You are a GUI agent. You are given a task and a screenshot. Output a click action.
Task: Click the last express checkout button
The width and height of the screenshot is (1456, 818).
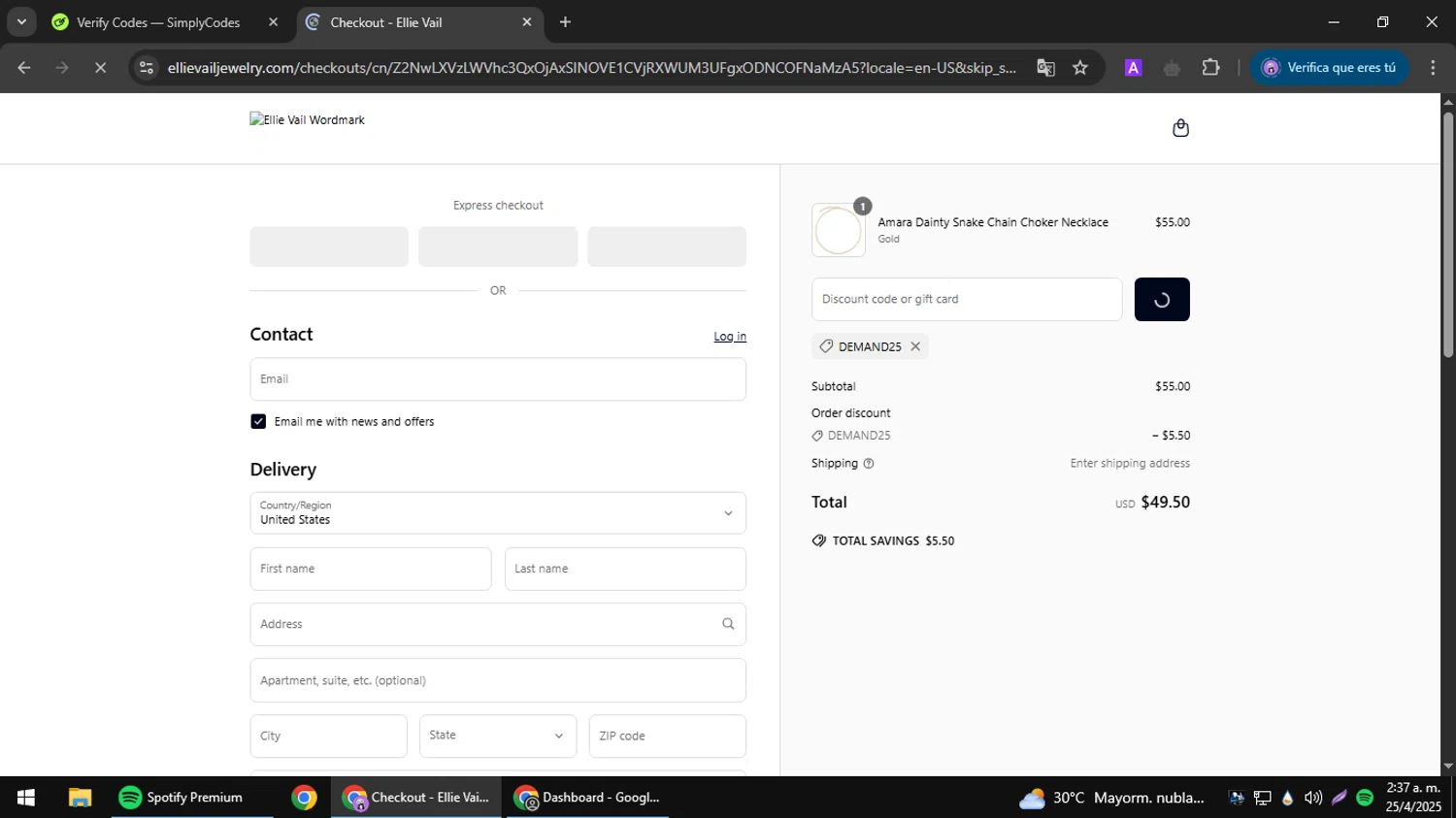pos(667,246)
